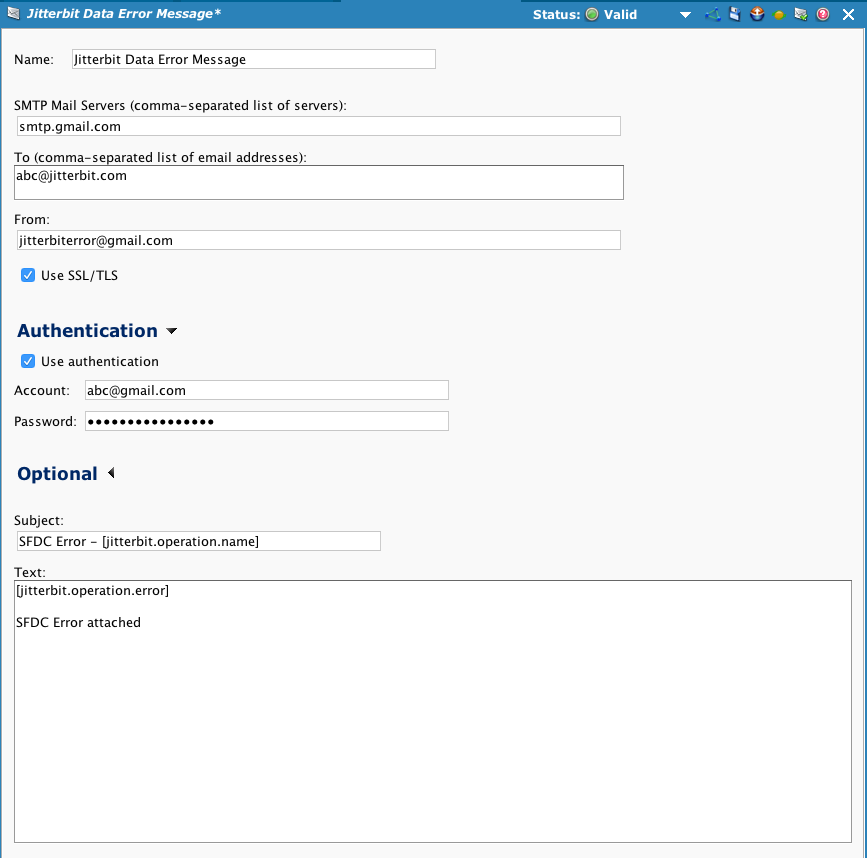
Task: Click the view dependencies graph icon
Action: [713, 14]
